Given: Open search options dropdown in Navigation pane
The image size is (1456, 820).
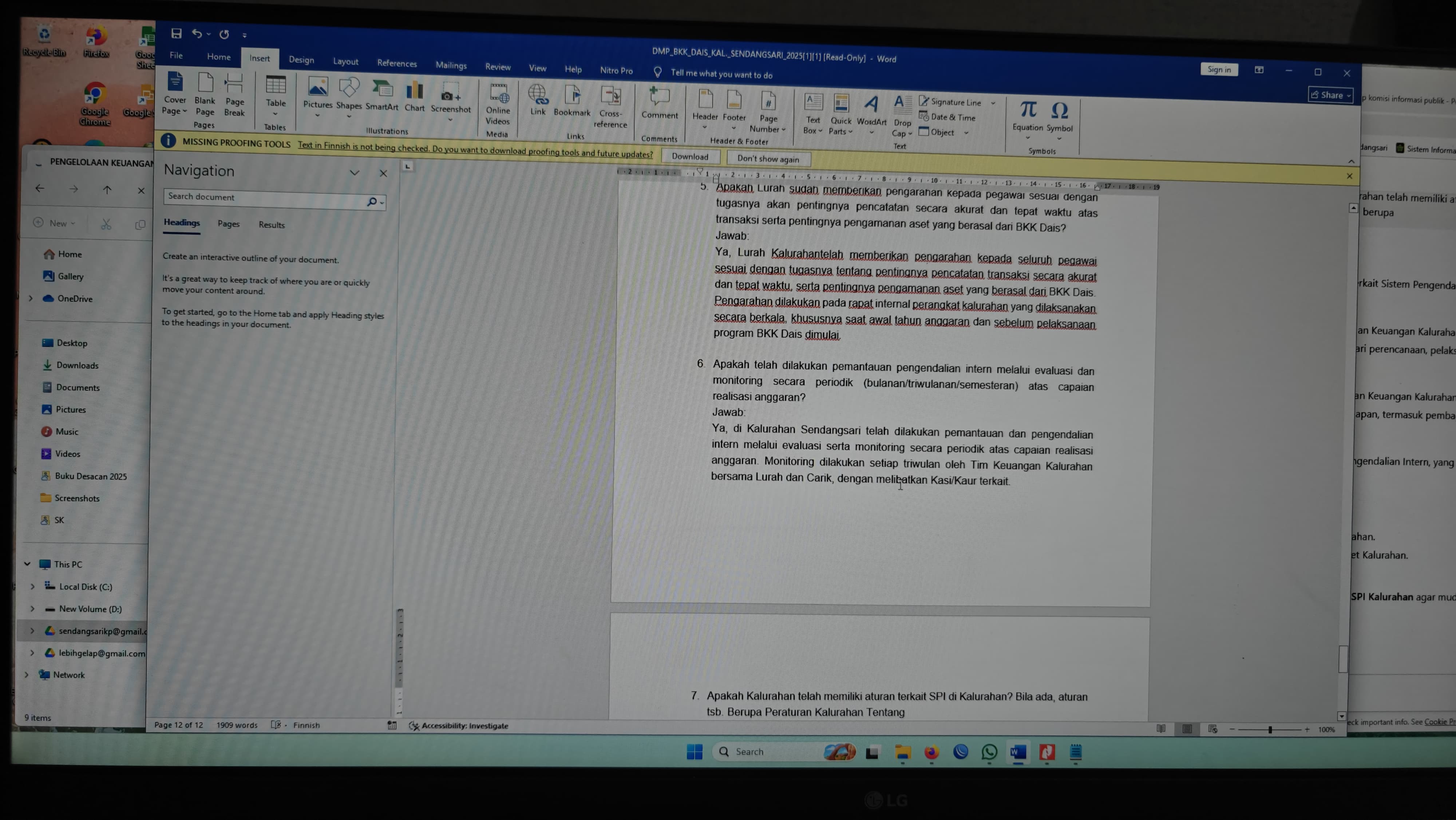Looking at the screenshot, I should 383,202.
